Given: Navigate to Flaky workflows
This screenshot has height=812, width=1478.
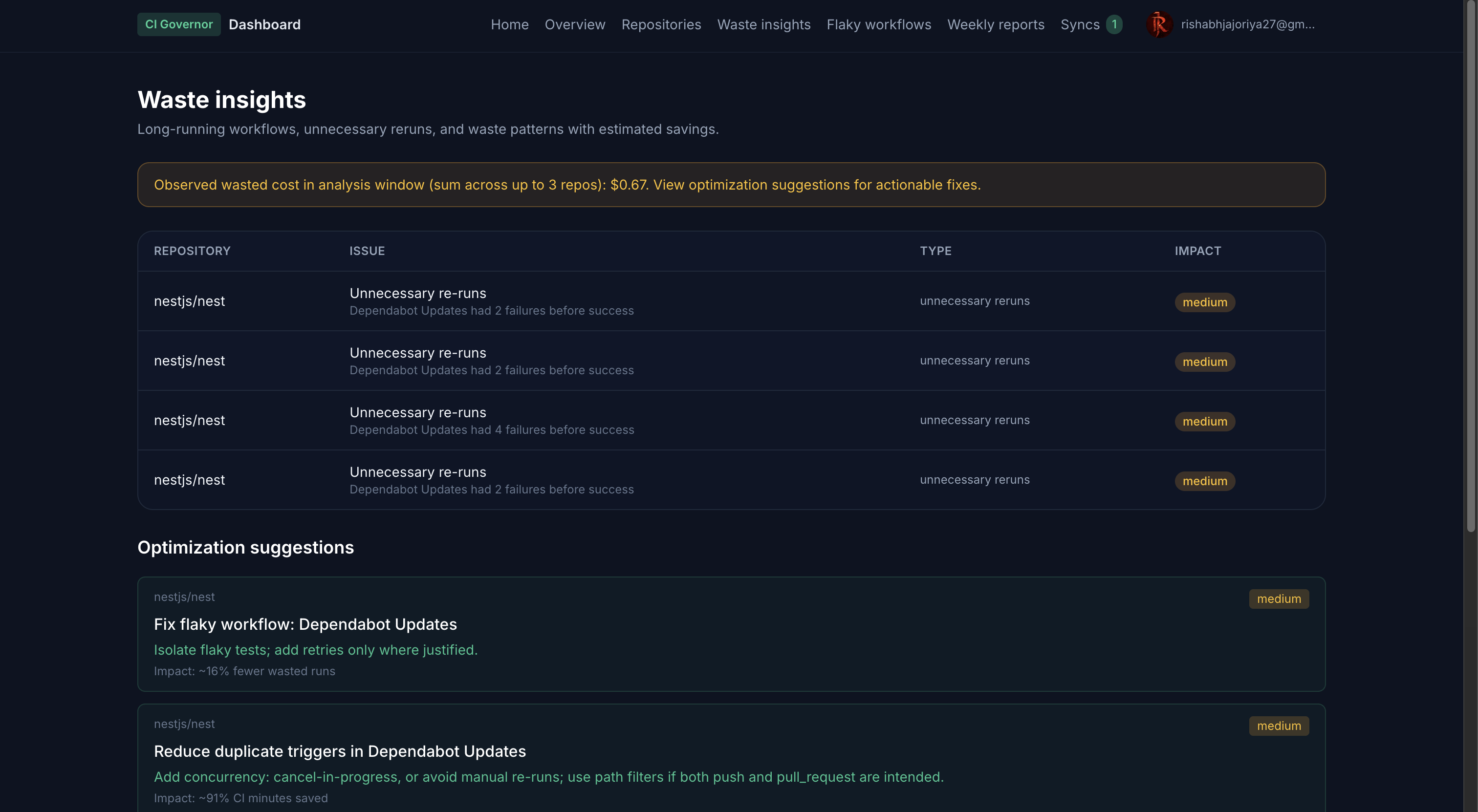Looking at the screenshot, I should 878,24.
